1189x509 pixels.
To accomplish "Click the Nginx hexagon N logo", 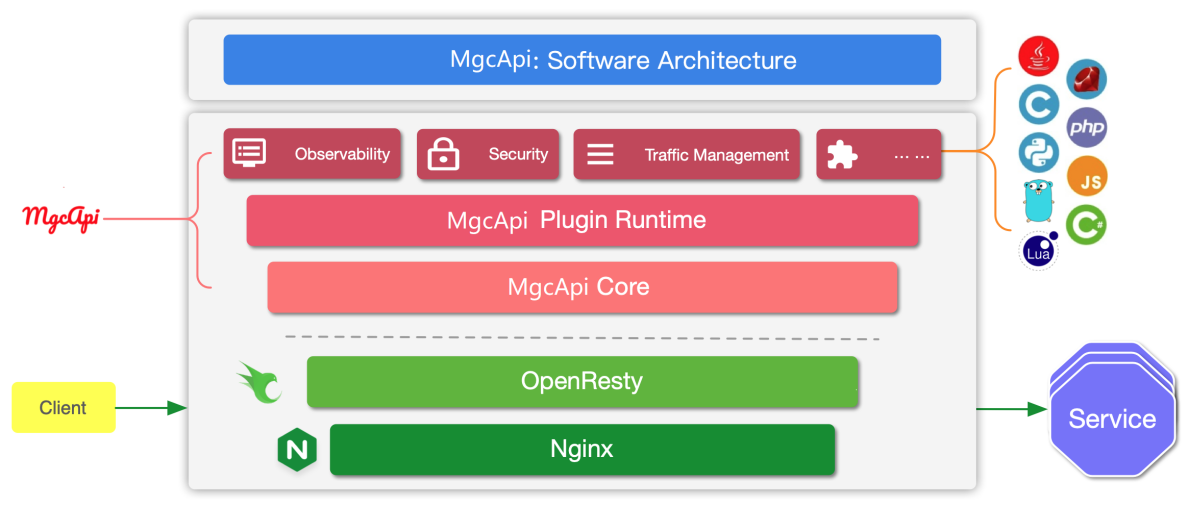I will (x=297, y=450).
